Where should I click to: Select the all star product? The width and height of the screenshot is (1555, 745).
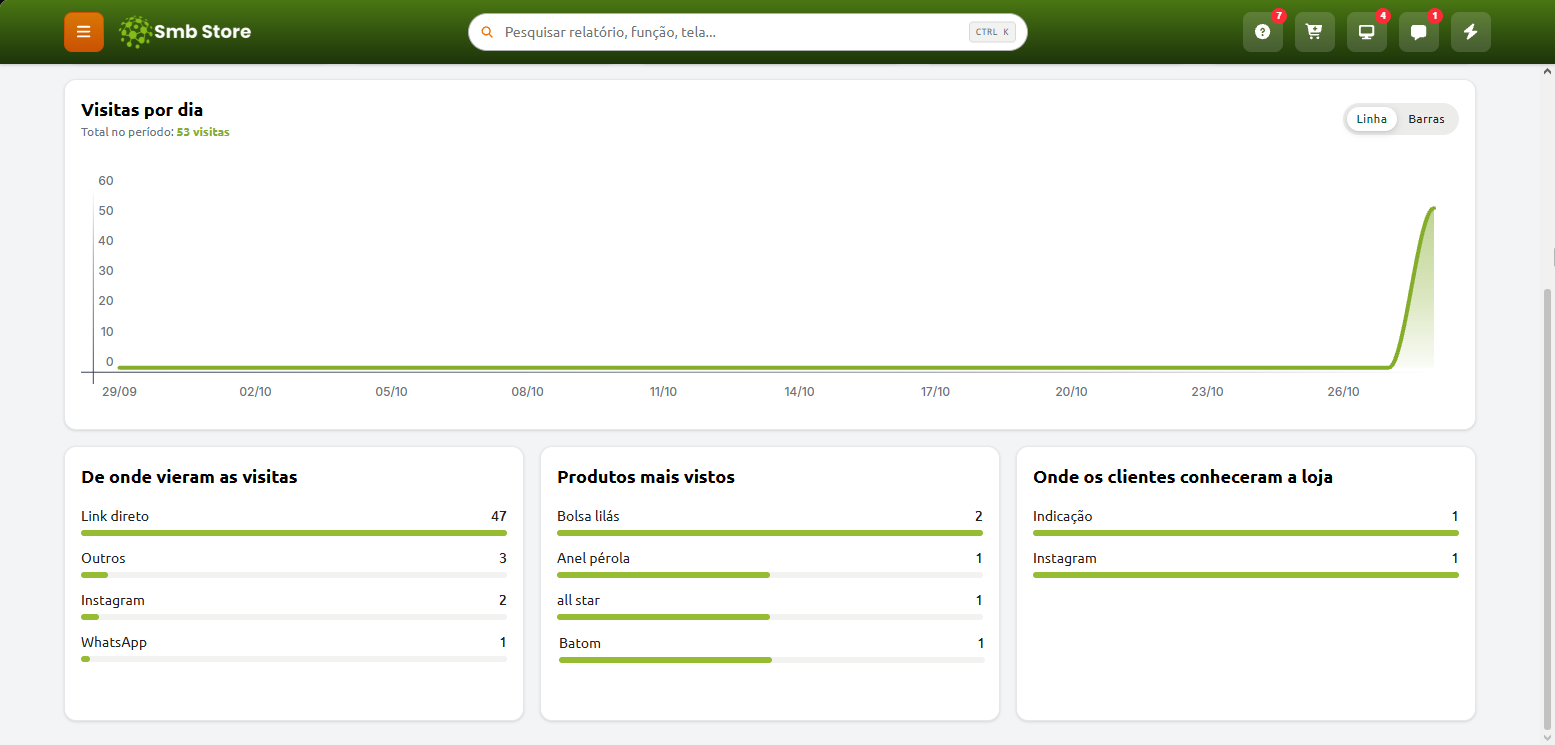(x=578, y=600)
